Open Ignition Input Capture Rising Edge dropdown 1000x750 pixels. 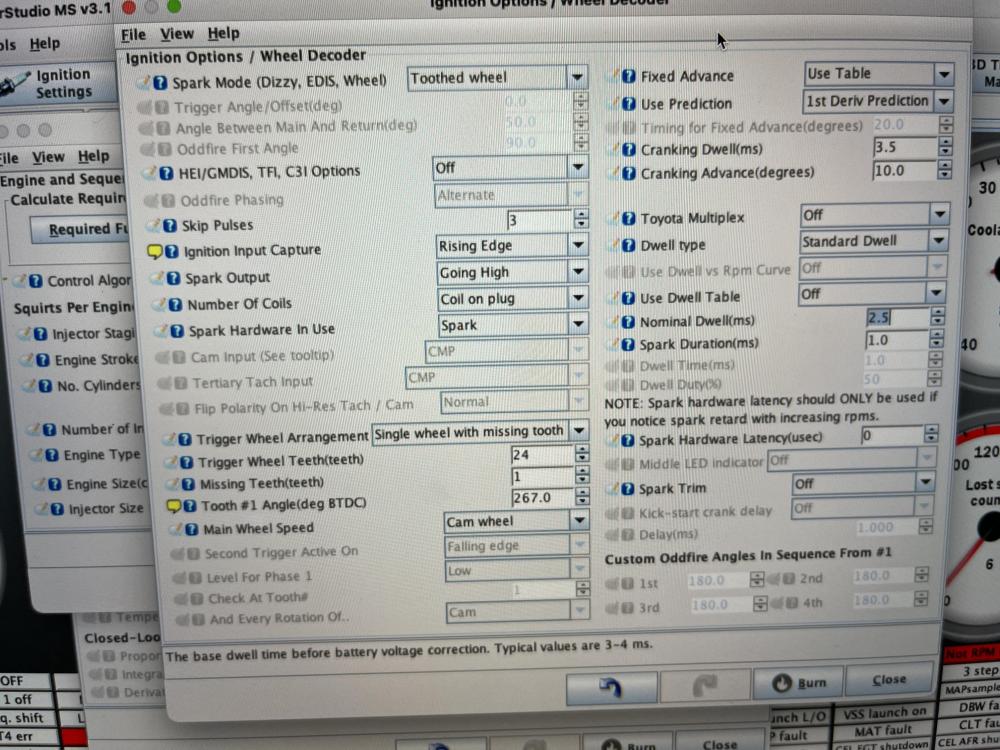[x=511, y=246]
